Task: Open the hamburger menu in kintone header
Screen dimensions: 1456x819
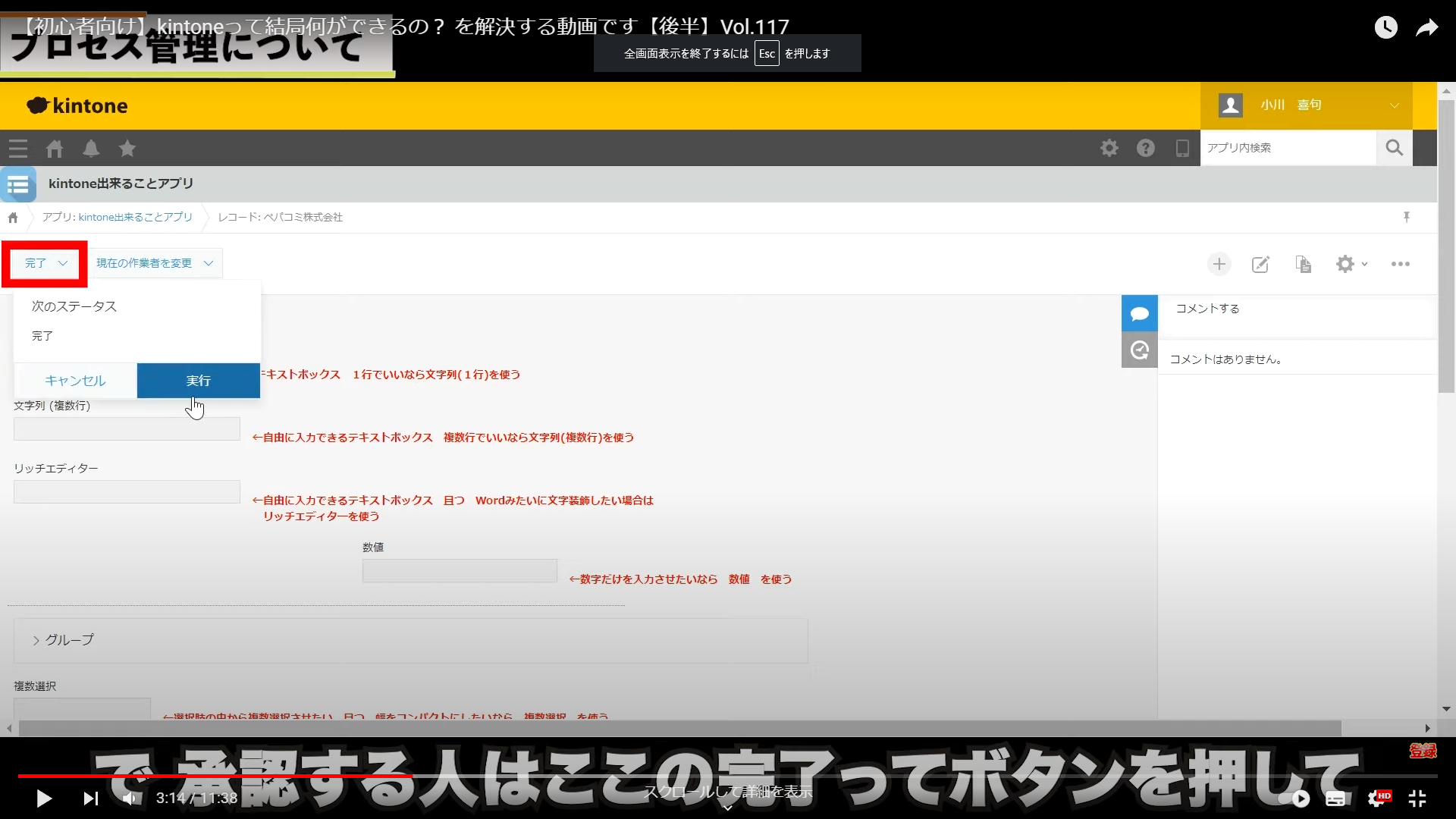Action: point(18,149)
